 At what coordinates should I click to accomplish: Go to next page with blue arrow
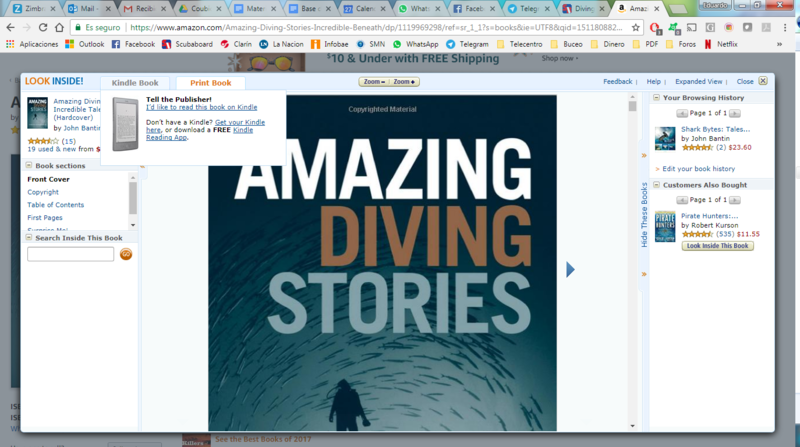(570, 269)
